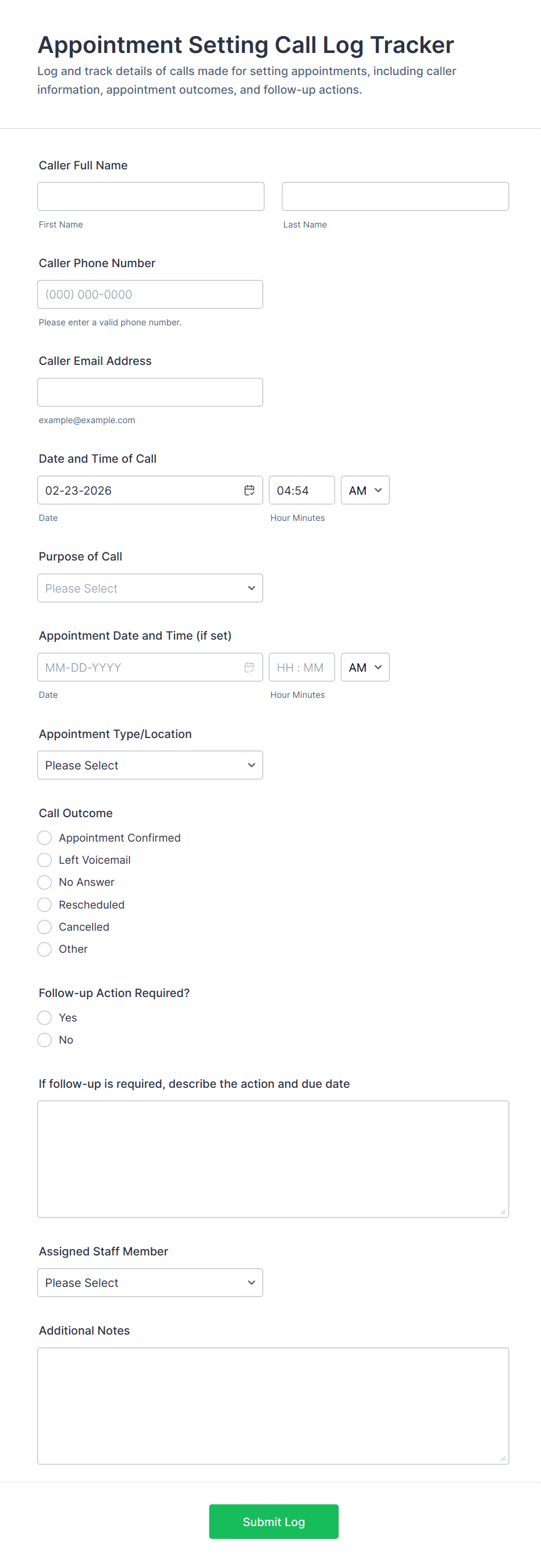Click the Caller Phone Number field
The image size is (541, 1568).
pos(150,295)
